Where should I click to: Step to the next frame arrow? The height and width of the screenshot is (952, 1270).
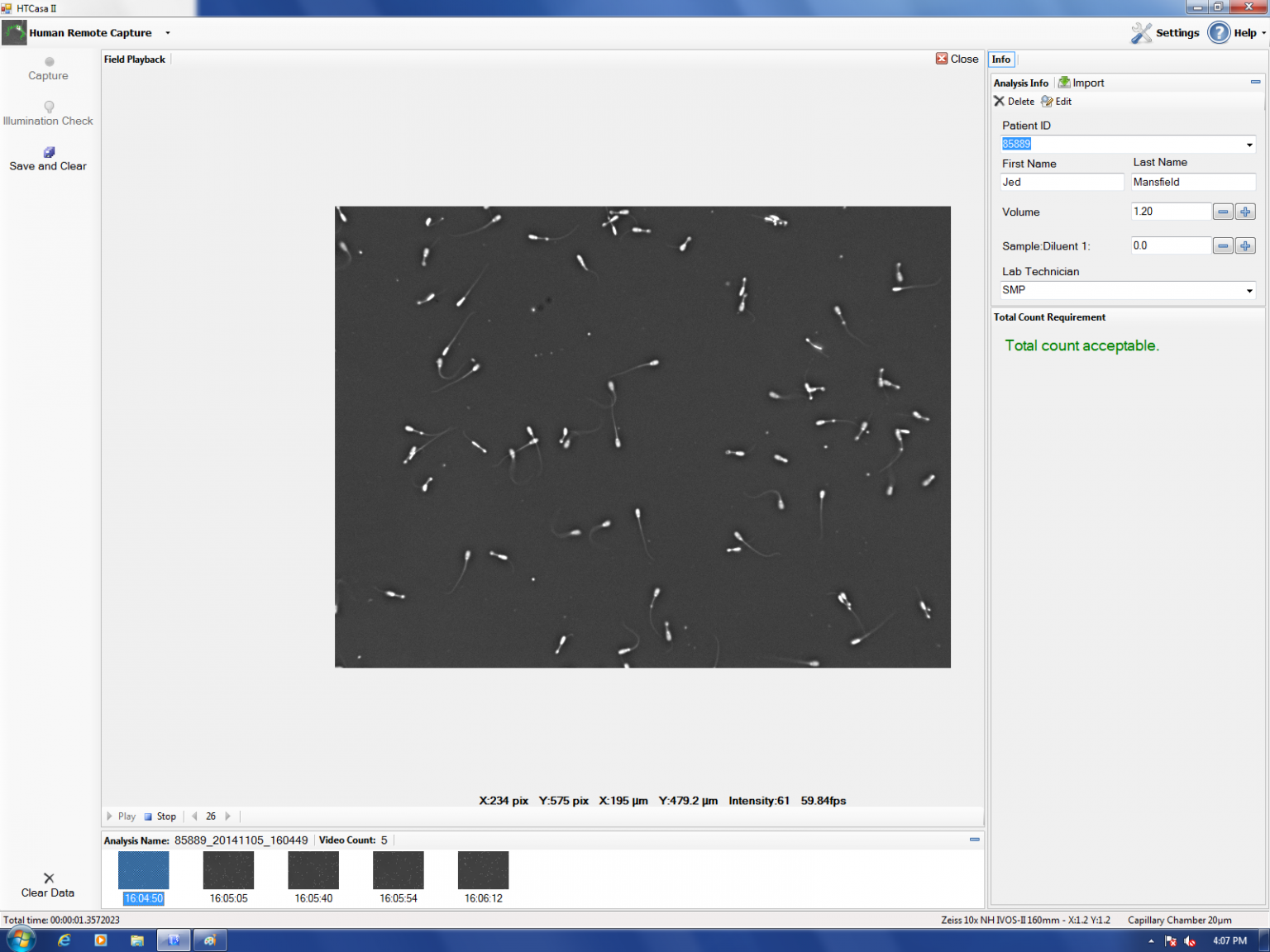pyautogui.click(x=228, y=816)
